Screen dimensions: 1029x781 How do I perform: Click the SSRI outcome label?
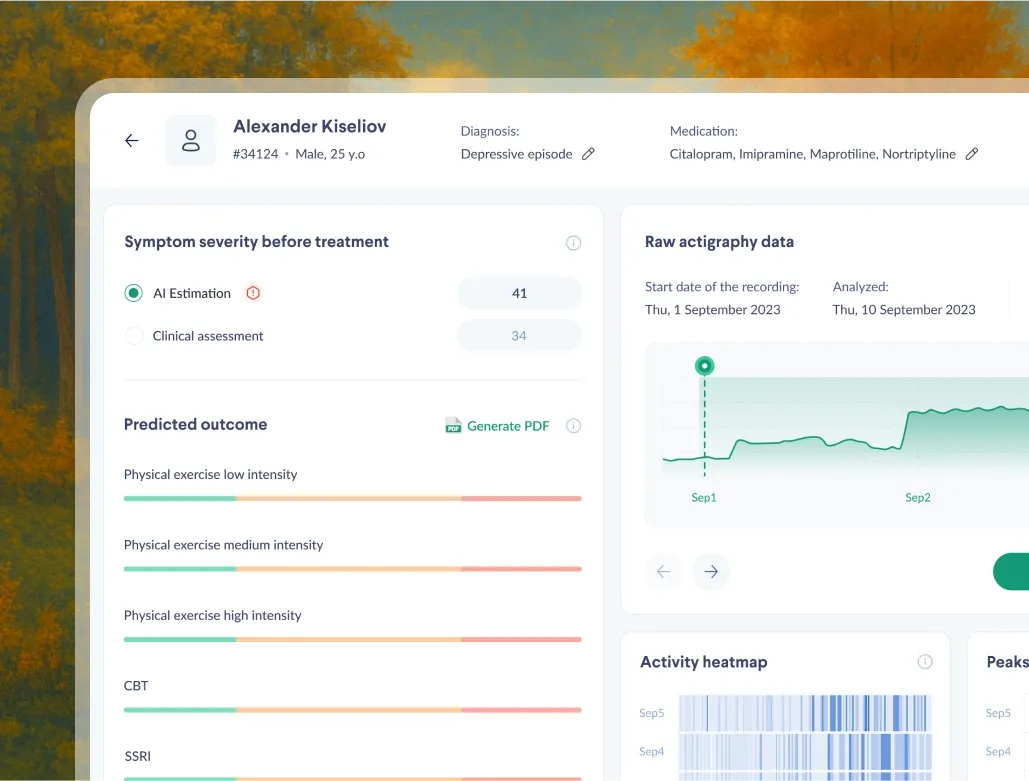click(138, 756)
